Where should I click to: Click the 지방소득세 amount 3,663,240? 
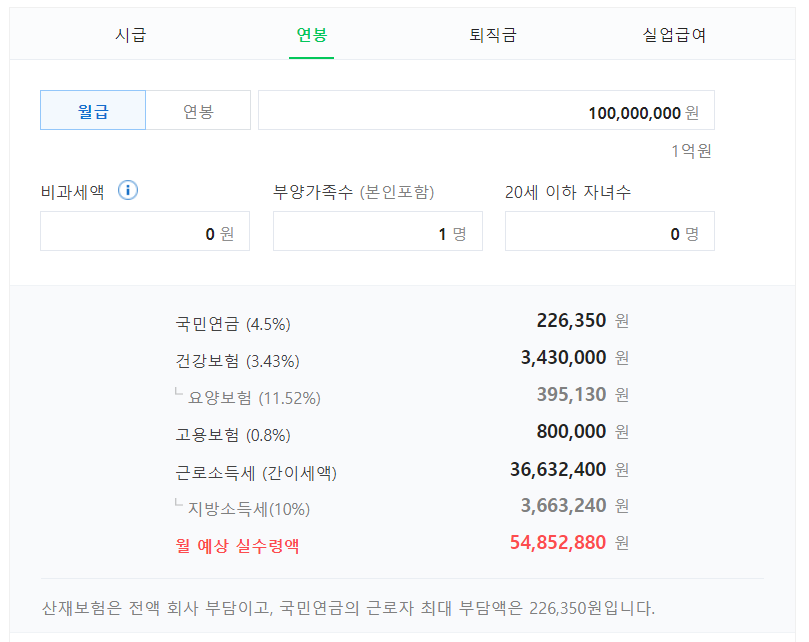coord(563,506)
